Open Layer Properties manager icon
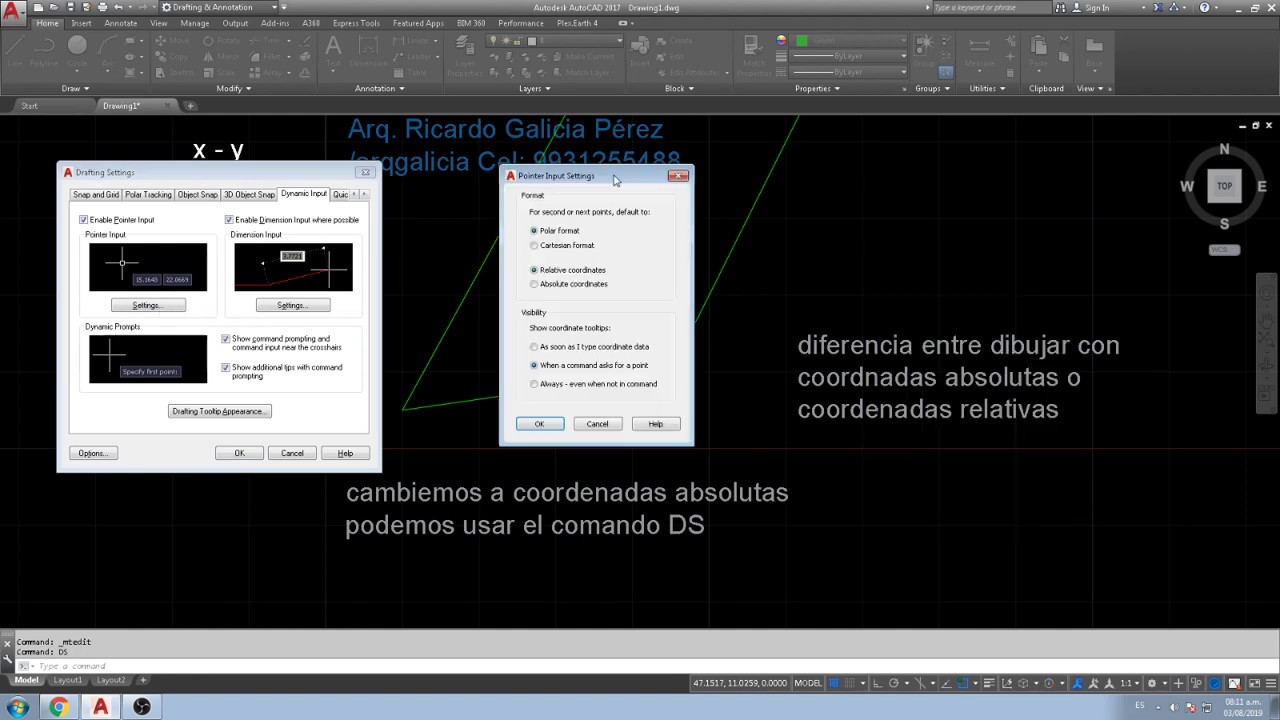This screenshot has height=720, width=1280. [x=464, y=55]
